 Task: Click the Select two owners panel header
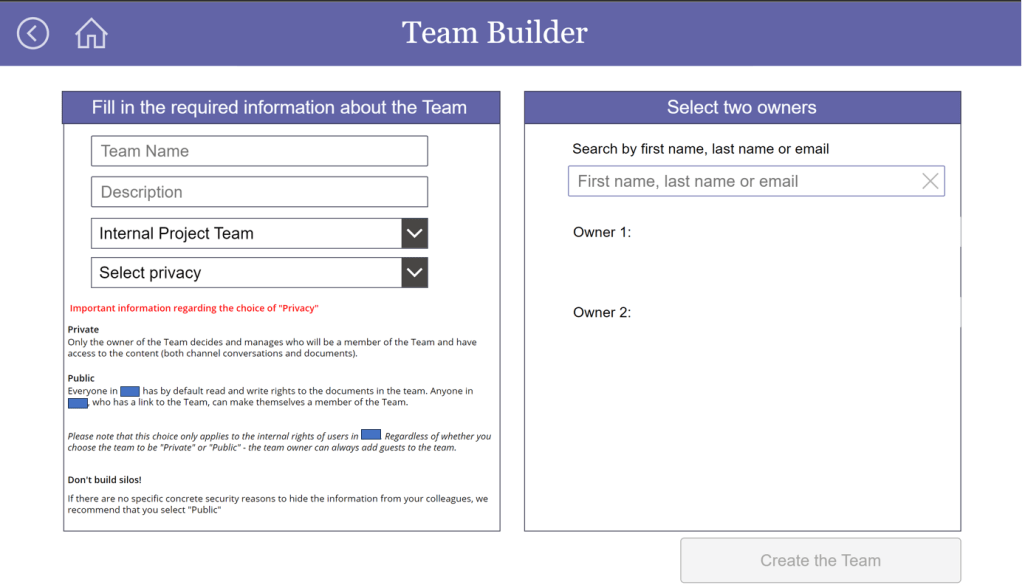click(742, 107)
